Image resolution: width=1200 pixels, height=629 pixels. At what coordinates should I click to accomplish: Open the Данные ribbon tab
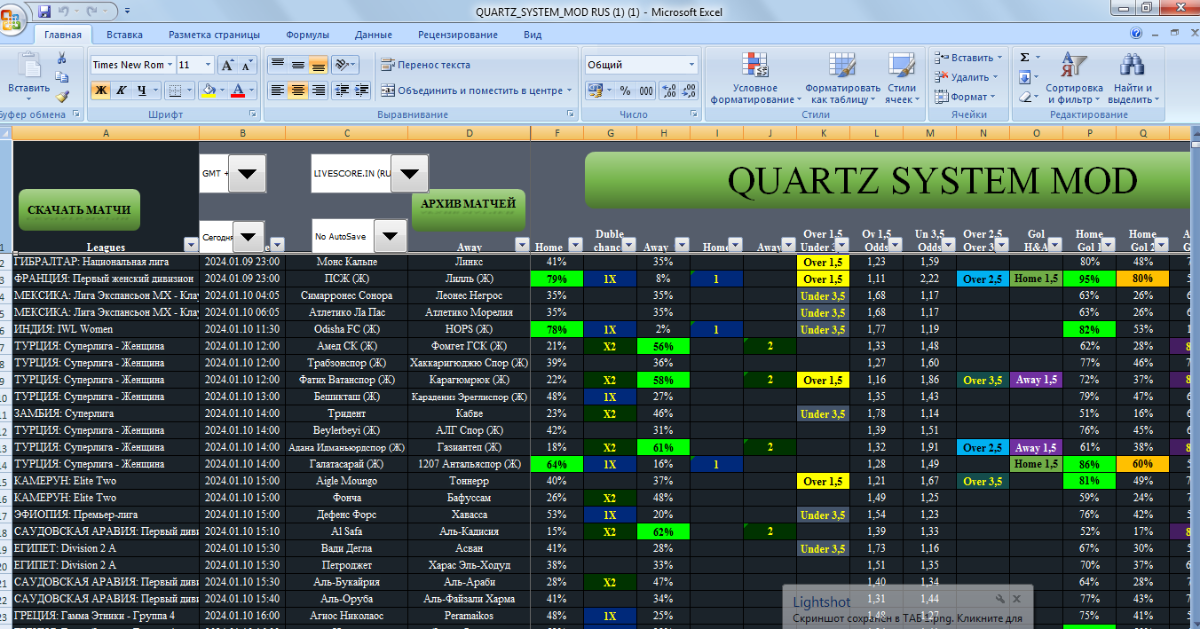click(373, 35)
